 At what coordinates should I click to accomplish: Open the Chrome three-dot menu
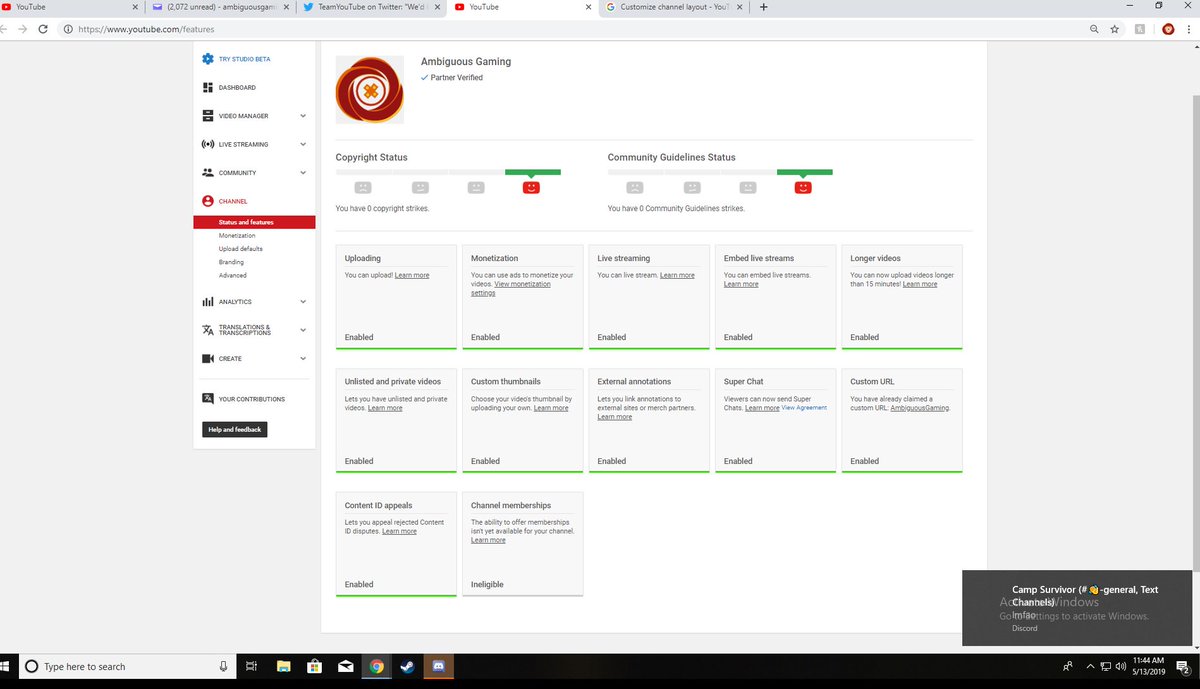[x=1189, y=29]
